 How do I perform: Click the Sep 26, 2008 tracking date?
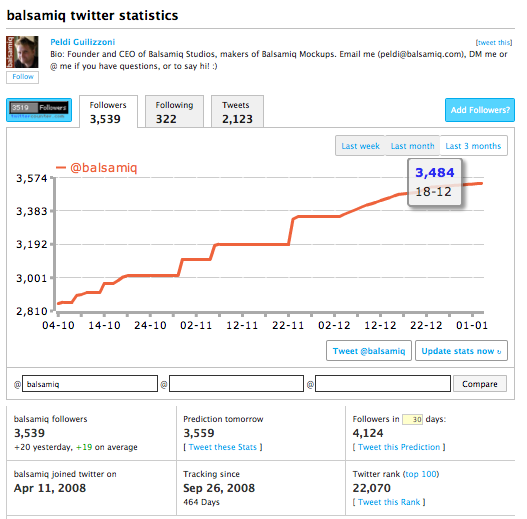219,488
